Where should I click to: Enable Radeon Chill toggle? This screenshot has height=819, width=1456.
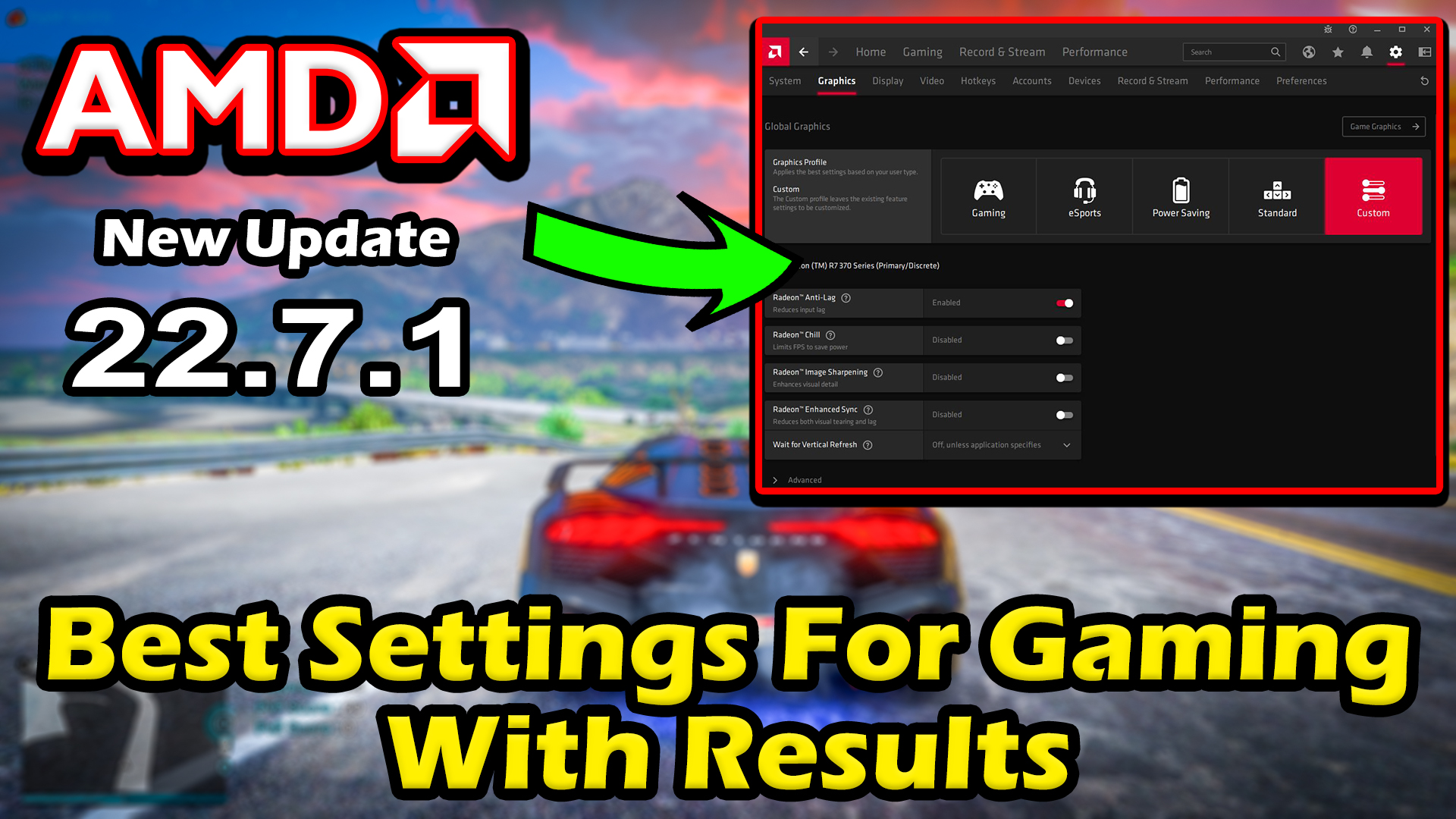tap(1064, 340)
